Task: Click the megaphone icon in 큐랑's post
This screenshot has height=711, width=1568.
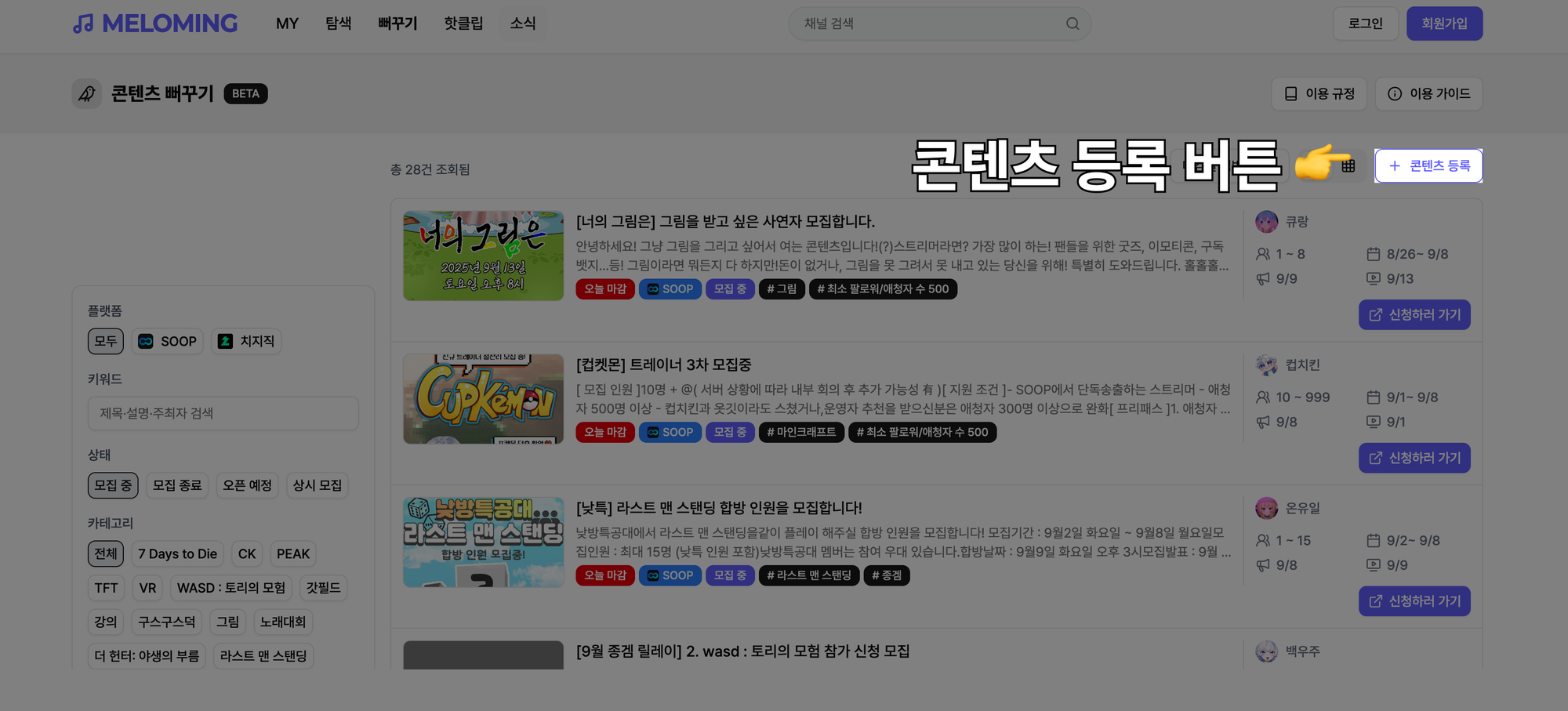Action: [1263, 279]
